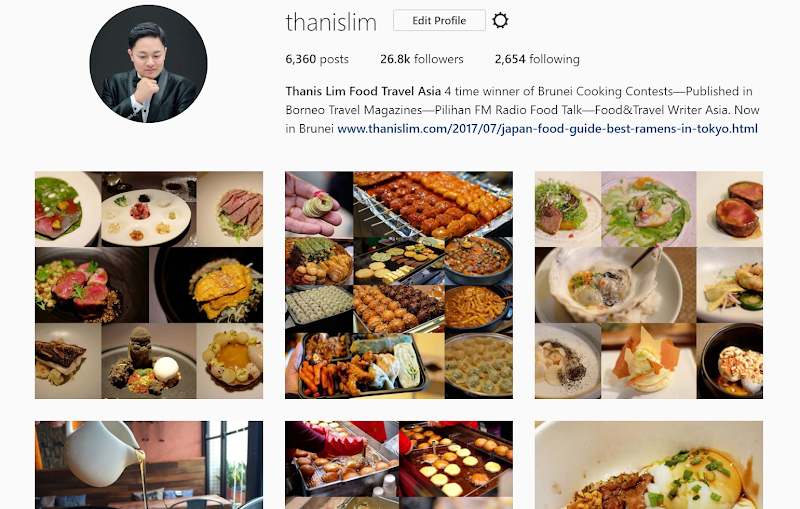This screenshot has width=800, height=509.
Task: Click the grilled skewers tray photo
Action: pos(433,204)
